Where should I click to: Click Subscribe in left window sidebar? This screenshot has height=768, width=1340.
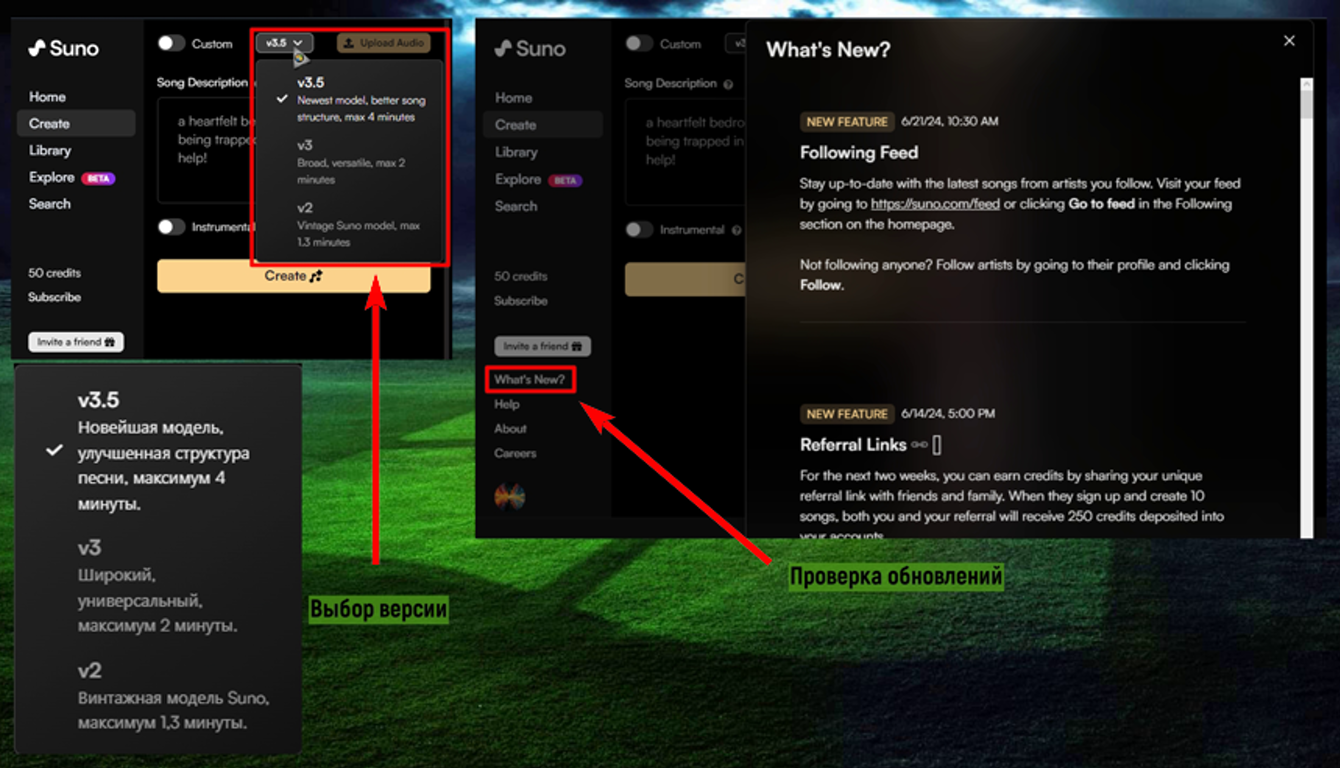pos(55,297)
